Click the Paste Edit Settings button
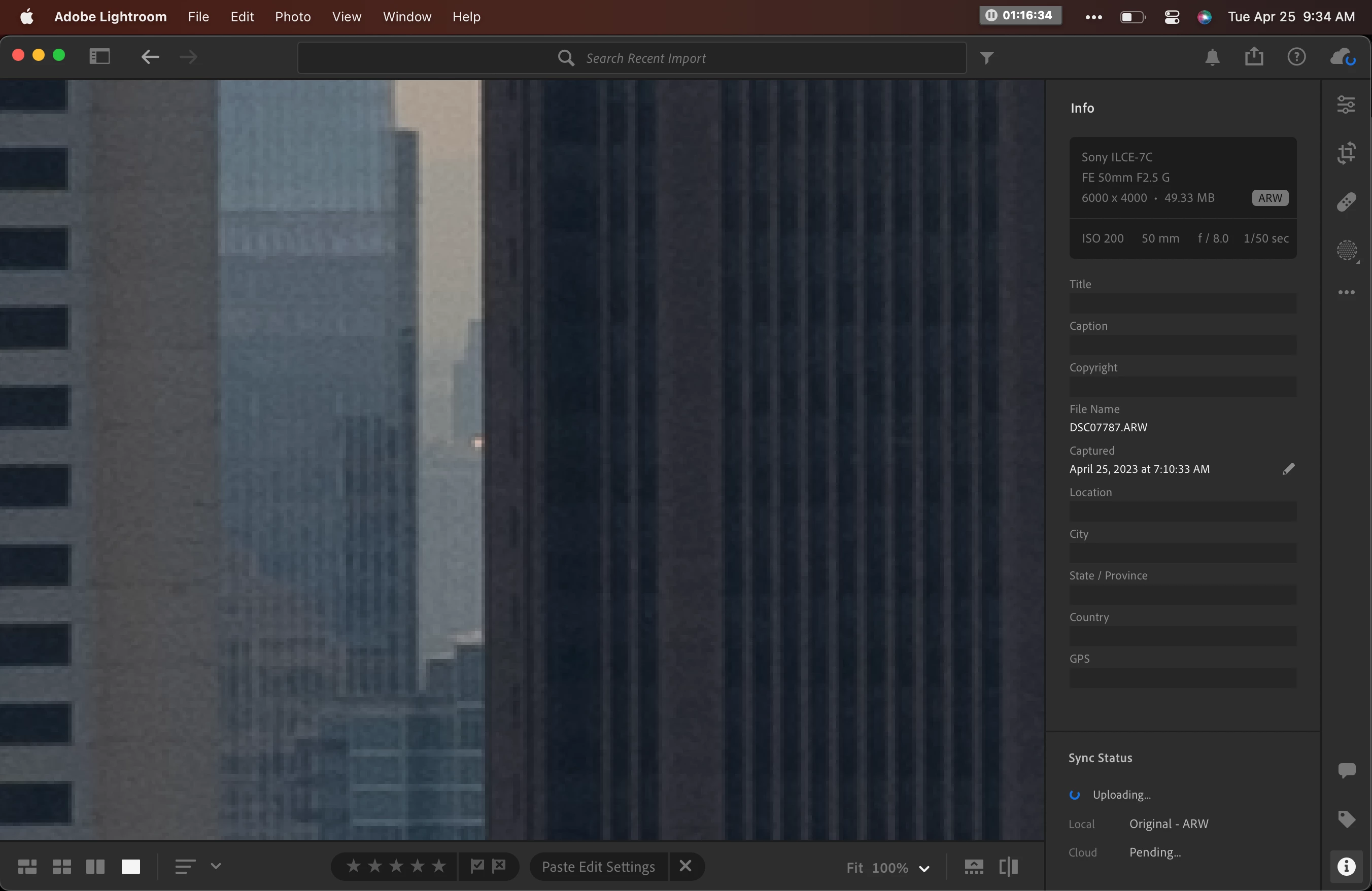This screenshot has width=1372, height=891. pyautogui.click(x=598, y=866)
